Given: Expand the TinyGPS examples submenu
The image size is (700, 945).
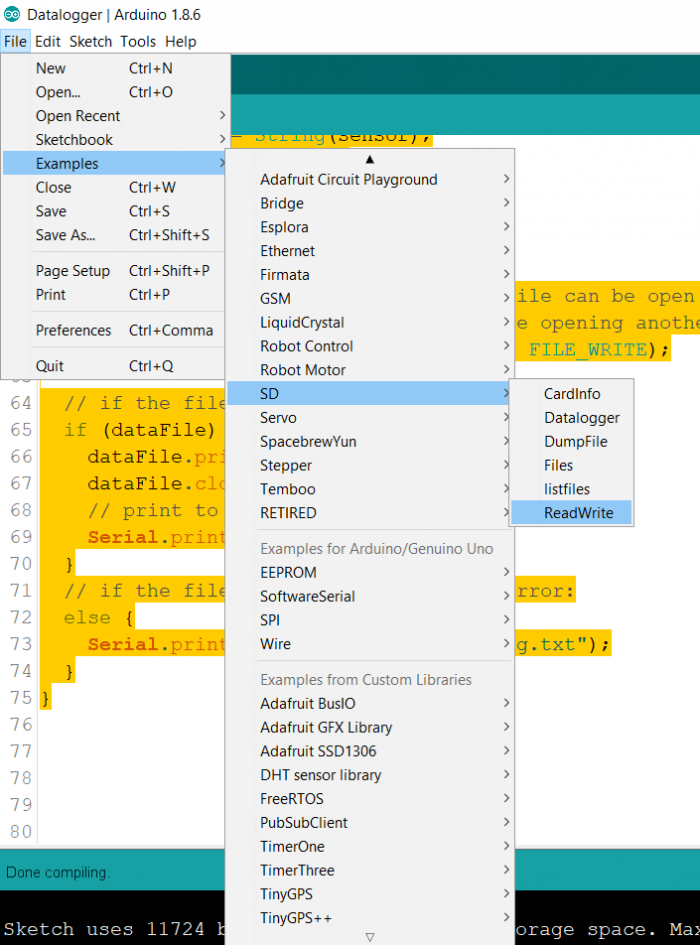Looking at the screenshot, I should (370, 894).
